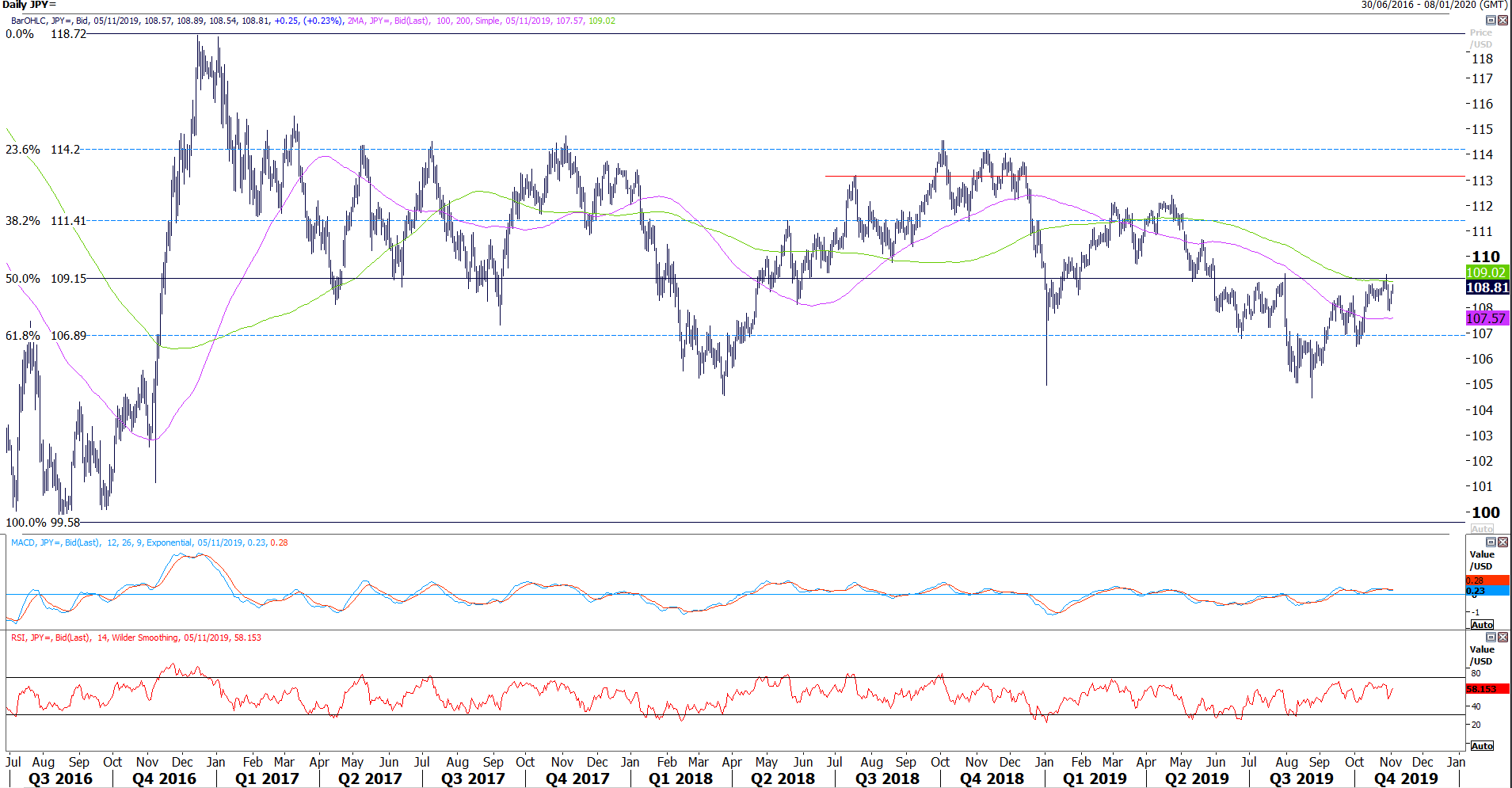Click the 118 tick on price axis
The width and height of the screenshot is (1512, 788).
tap(1482, 59)
